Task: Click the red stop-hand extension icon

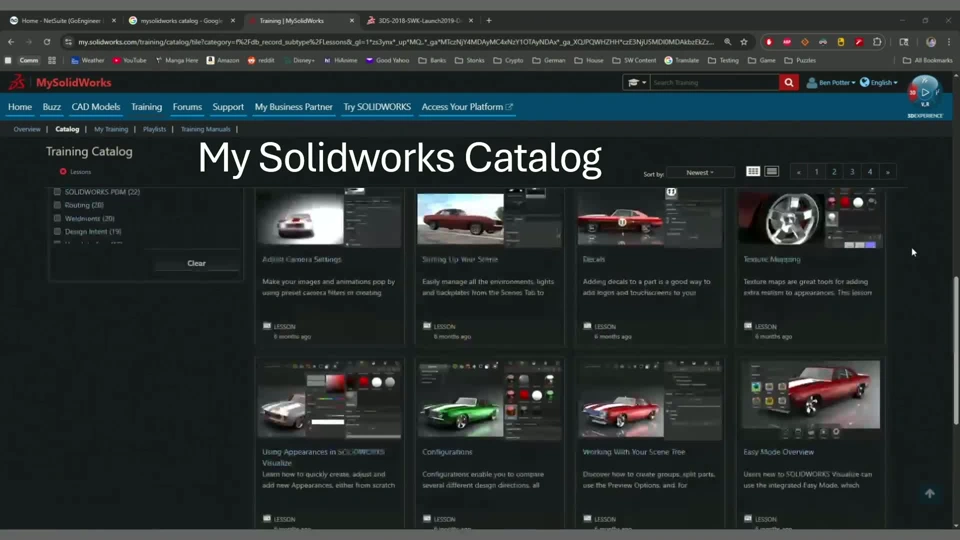Action: [769, 42]
